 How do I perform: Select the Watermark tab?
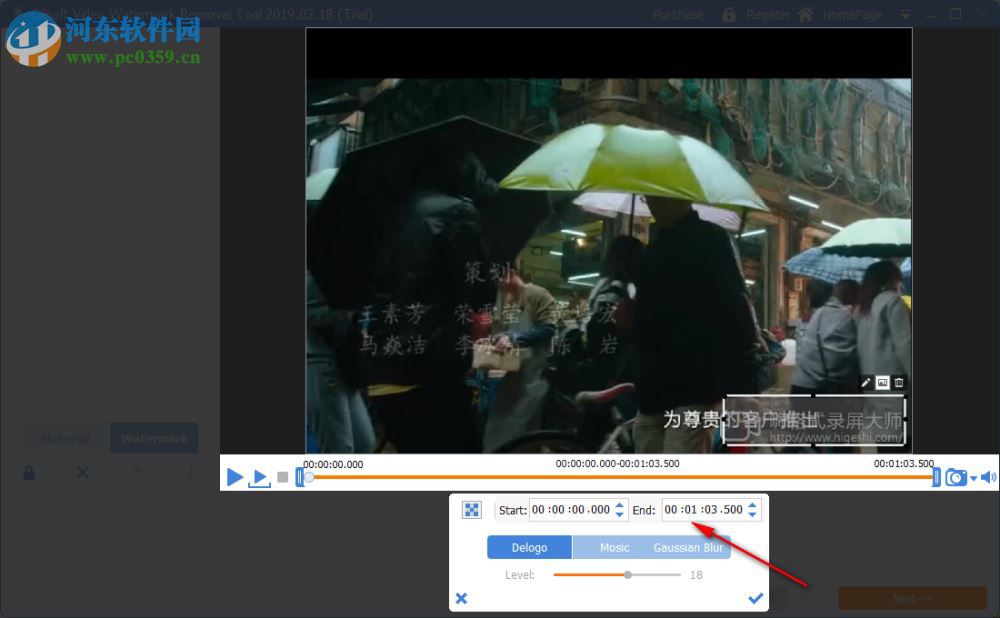(x=154, y=438)
